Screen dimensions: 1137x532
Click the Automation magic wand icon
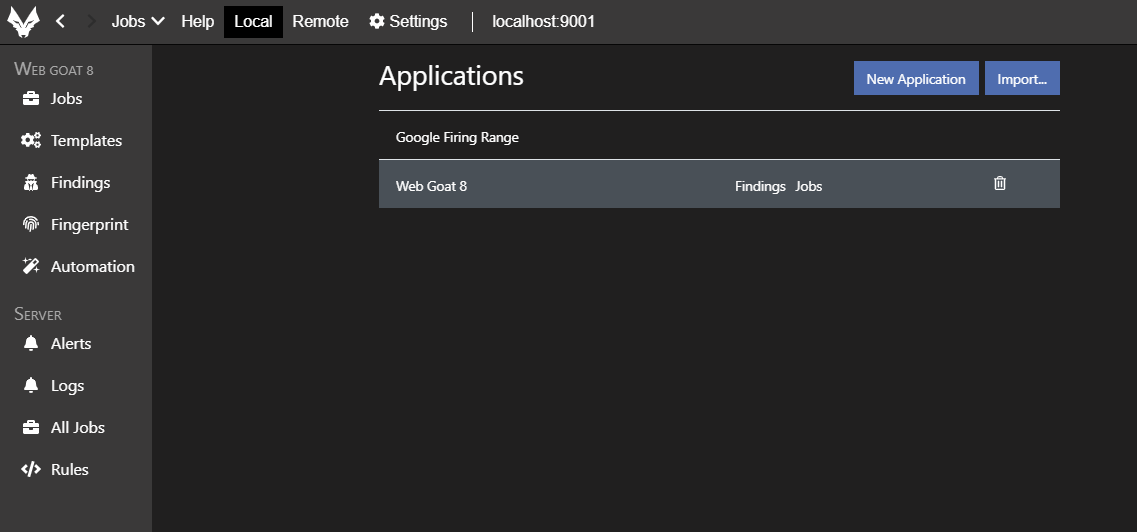pos(30,267)
